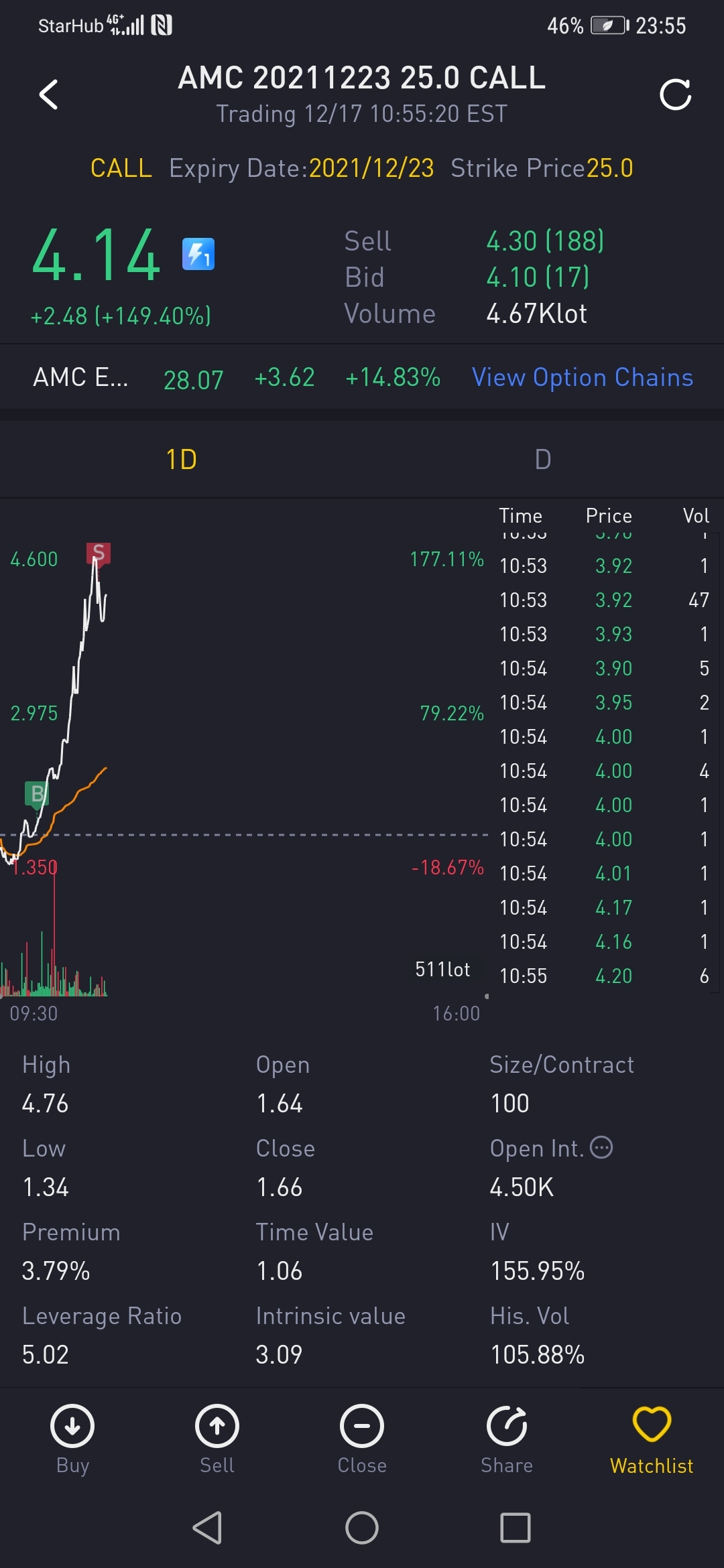Tap the +2.48 (+149.40%) change text
Viewport: 724px width, 1568px height.
(x=121, y=316)
